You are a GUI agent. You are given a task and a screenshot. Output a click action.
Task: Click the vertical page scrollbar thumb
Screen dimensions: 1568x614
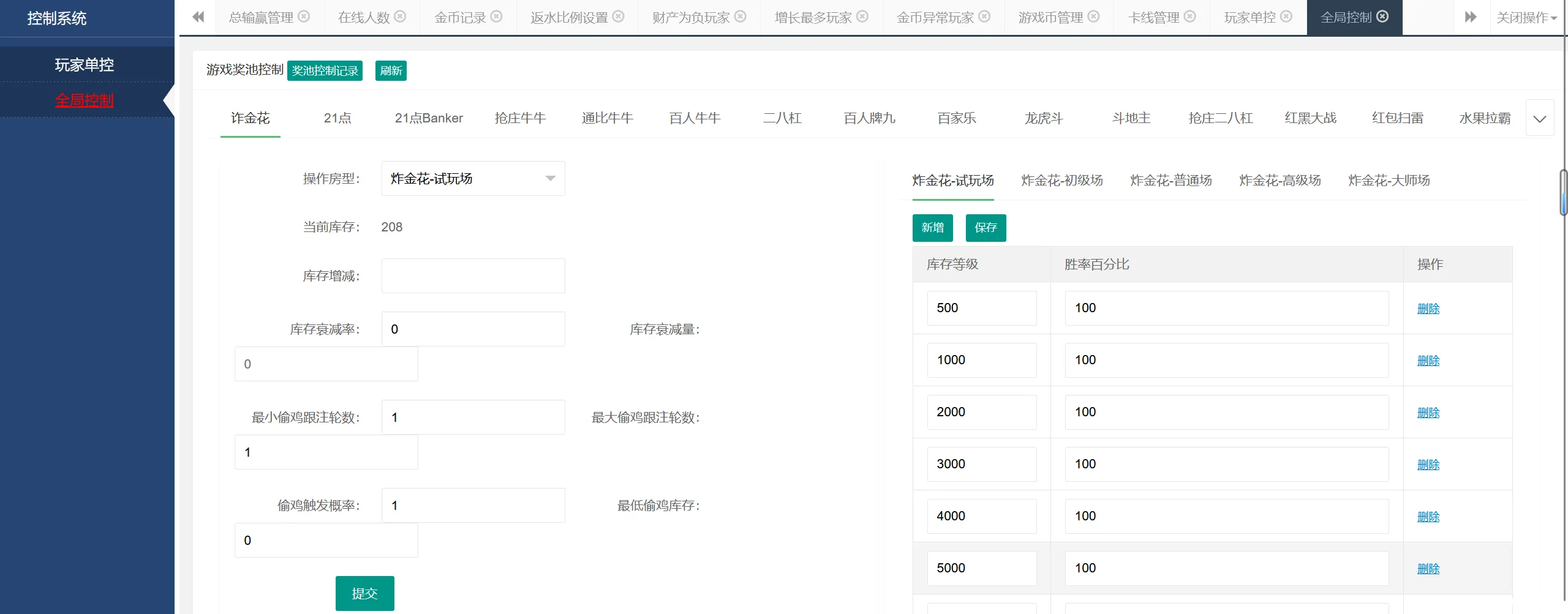pos(1564,193)
